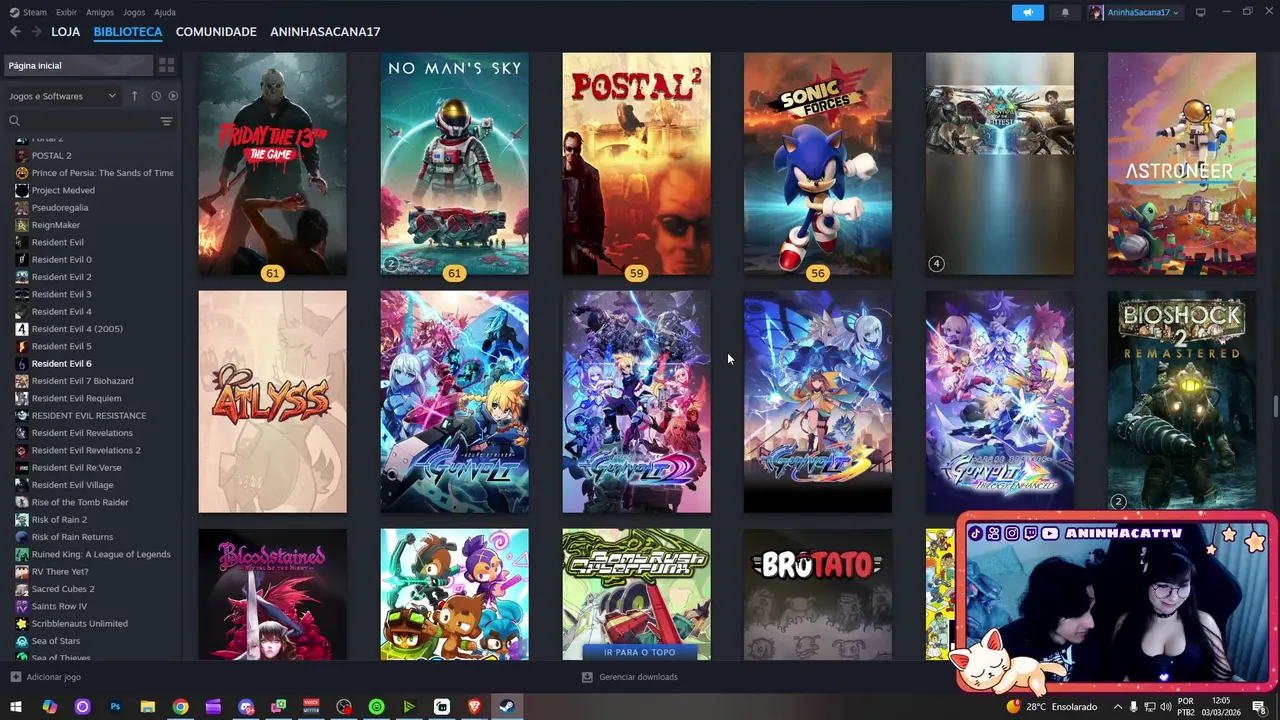Click the library search magnifier icon
This screenshot has height=720, width=1280.
(14, 121)
